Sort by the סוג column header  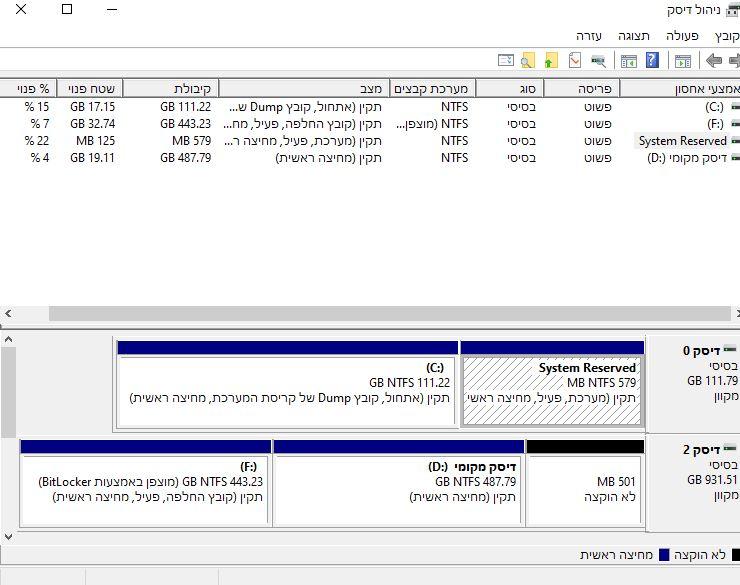510,88
